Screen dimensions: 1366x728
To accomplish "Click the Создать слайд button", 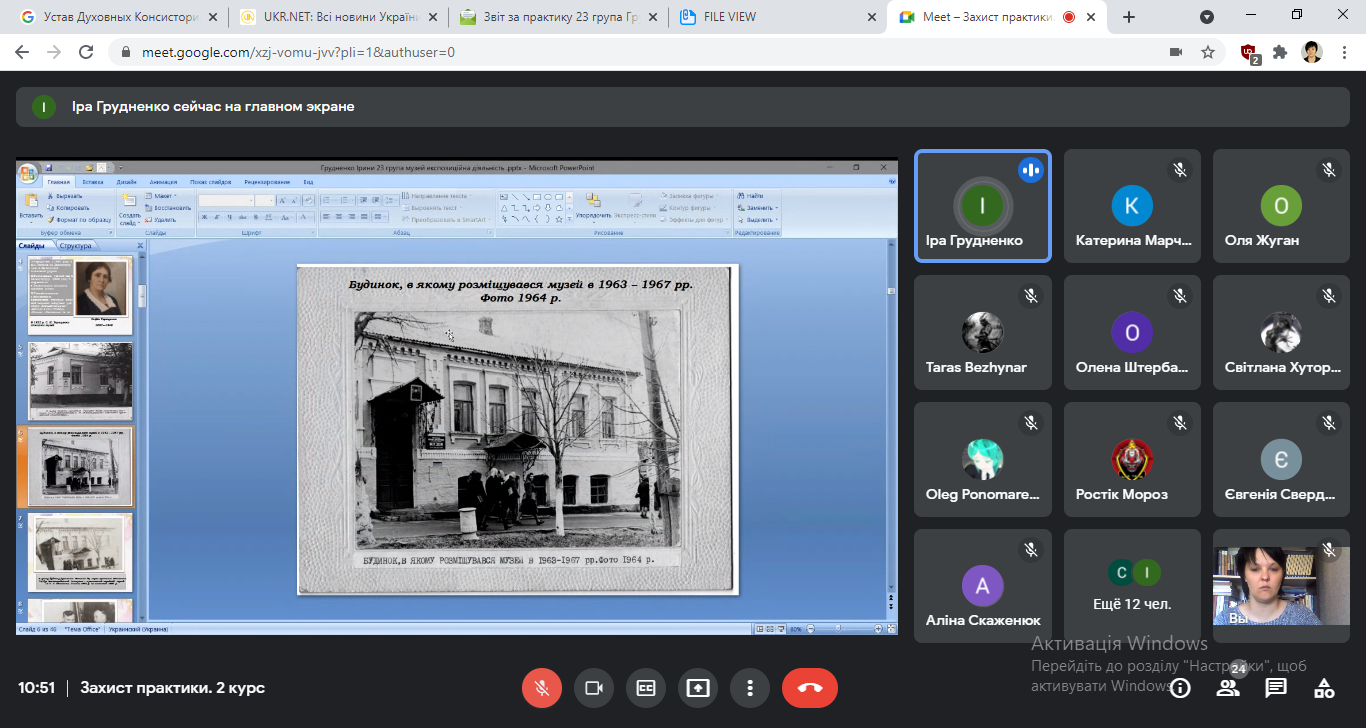I will tap(130, 206).
